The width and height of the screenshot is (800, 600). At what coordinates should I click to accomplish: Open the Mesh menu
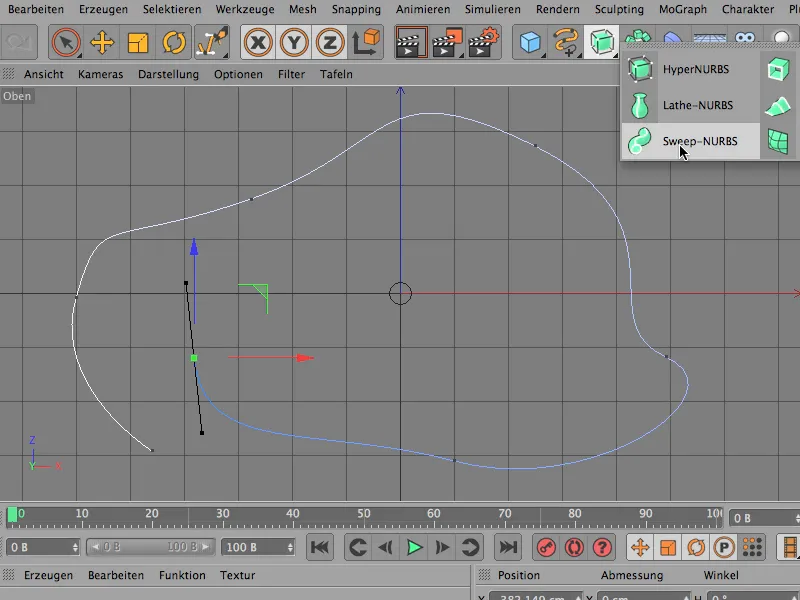303,9
